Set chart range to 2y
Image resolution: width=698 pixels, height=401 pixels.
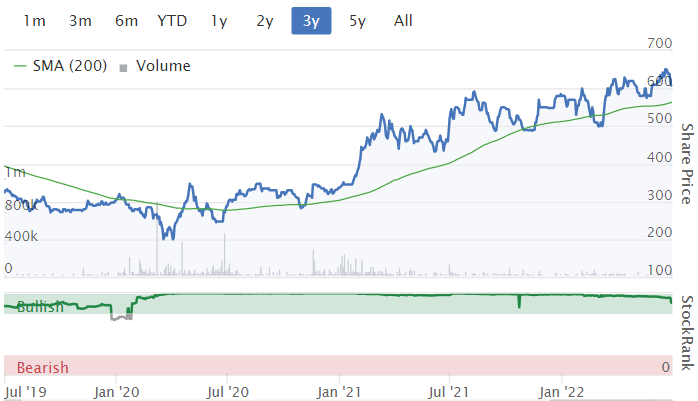(x=265, y=20)
